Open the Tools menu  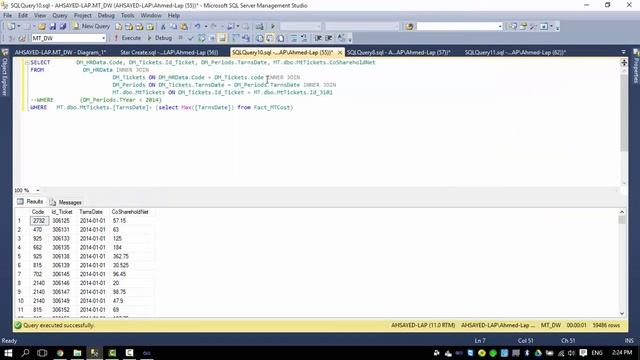click(x=127, y=15)
